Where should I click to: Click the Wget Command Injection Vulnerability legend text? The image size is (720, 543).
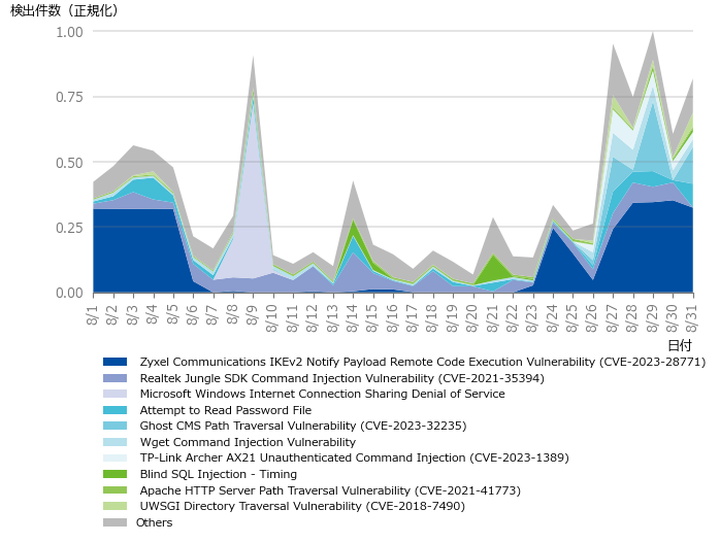pos(247,442)
